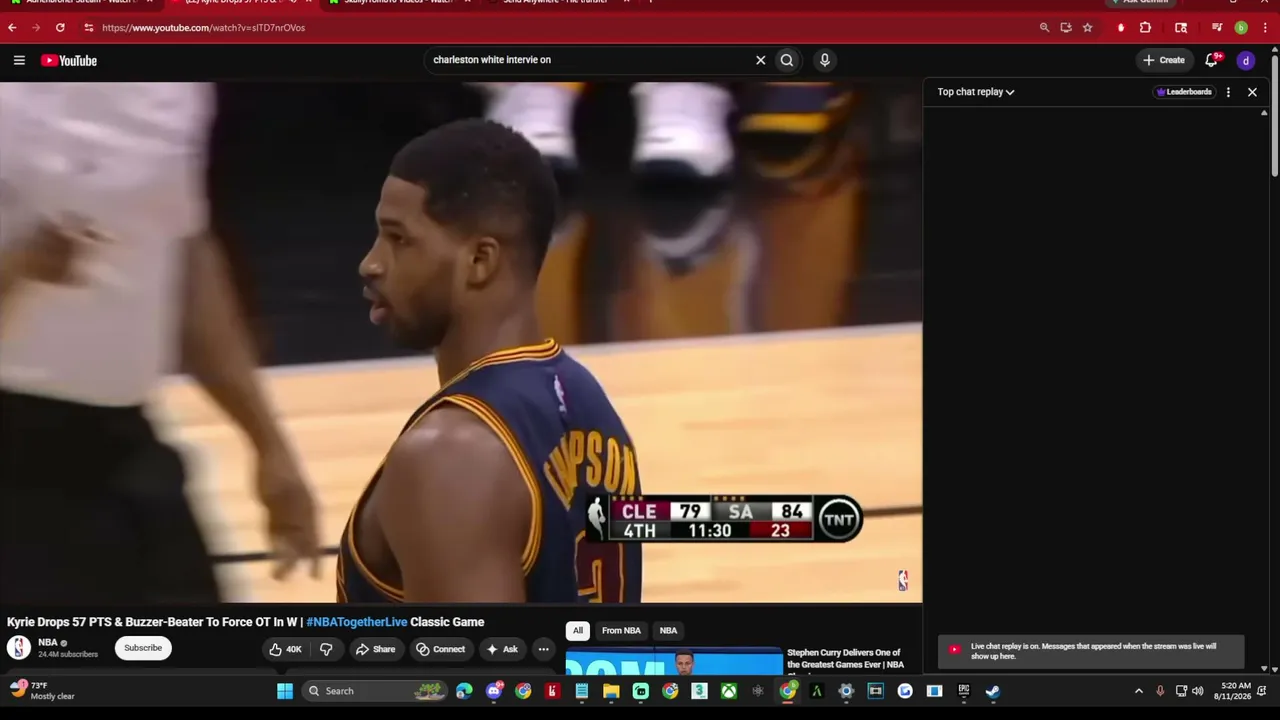Screen dimensions: 1280x720
Task: Click the Windows taskbar Search box
Action: [x=374, y=691]
